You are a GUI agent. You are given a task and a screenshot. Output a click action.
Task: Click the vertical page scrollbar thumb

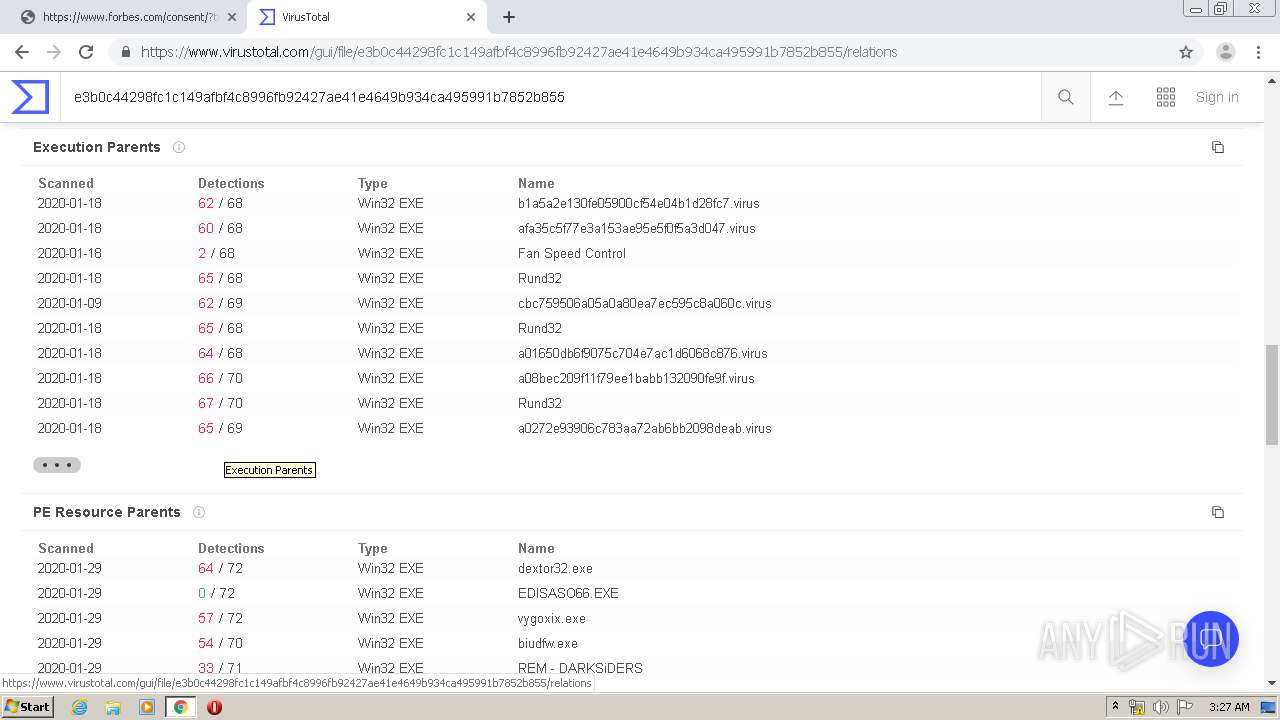click(1272, 395)
